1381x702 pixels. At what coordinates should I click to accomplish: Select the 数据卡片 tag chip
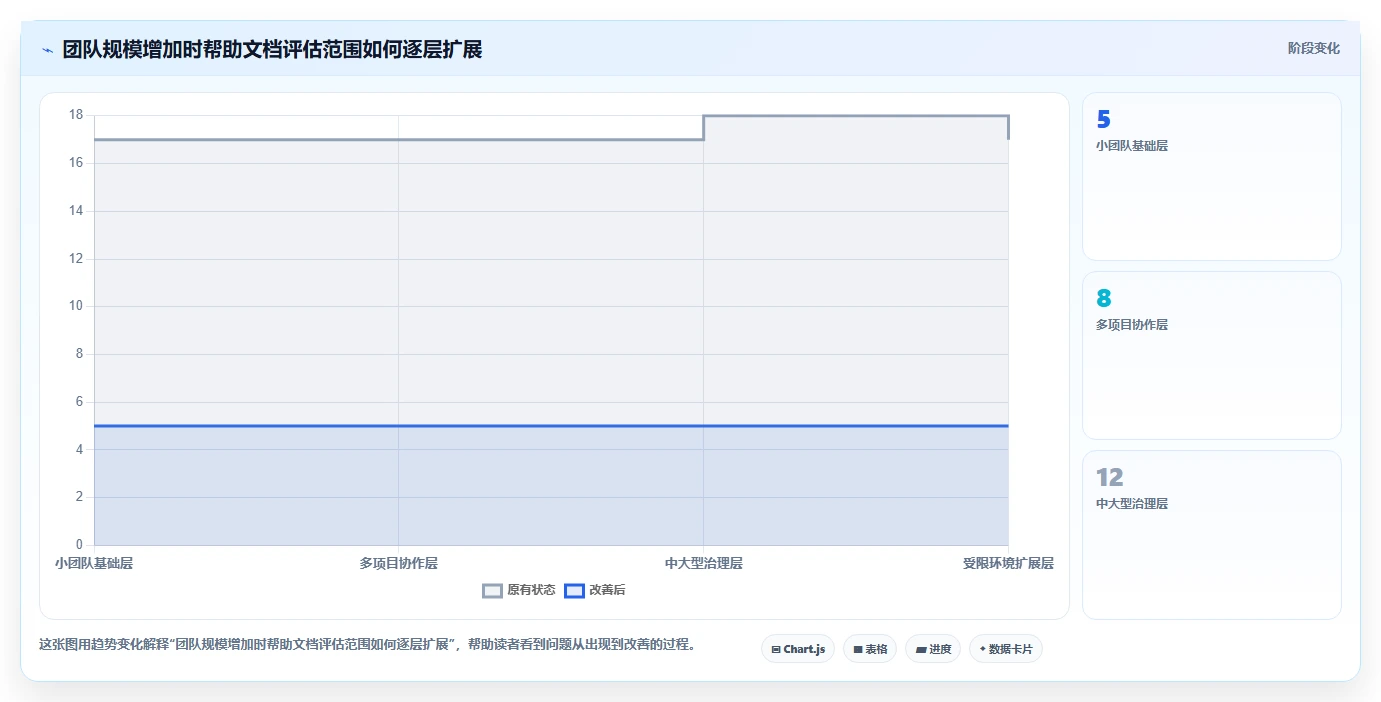(x=1006, y=649)
